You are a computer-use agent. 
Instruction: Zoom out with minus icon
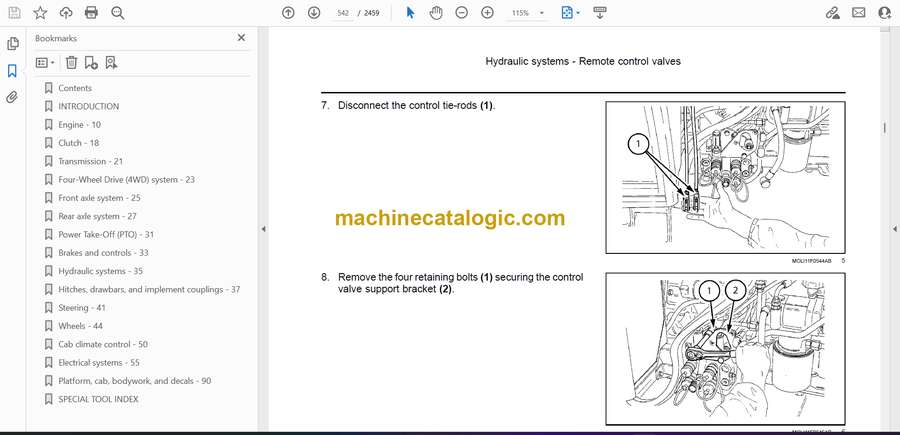(461, 13)
